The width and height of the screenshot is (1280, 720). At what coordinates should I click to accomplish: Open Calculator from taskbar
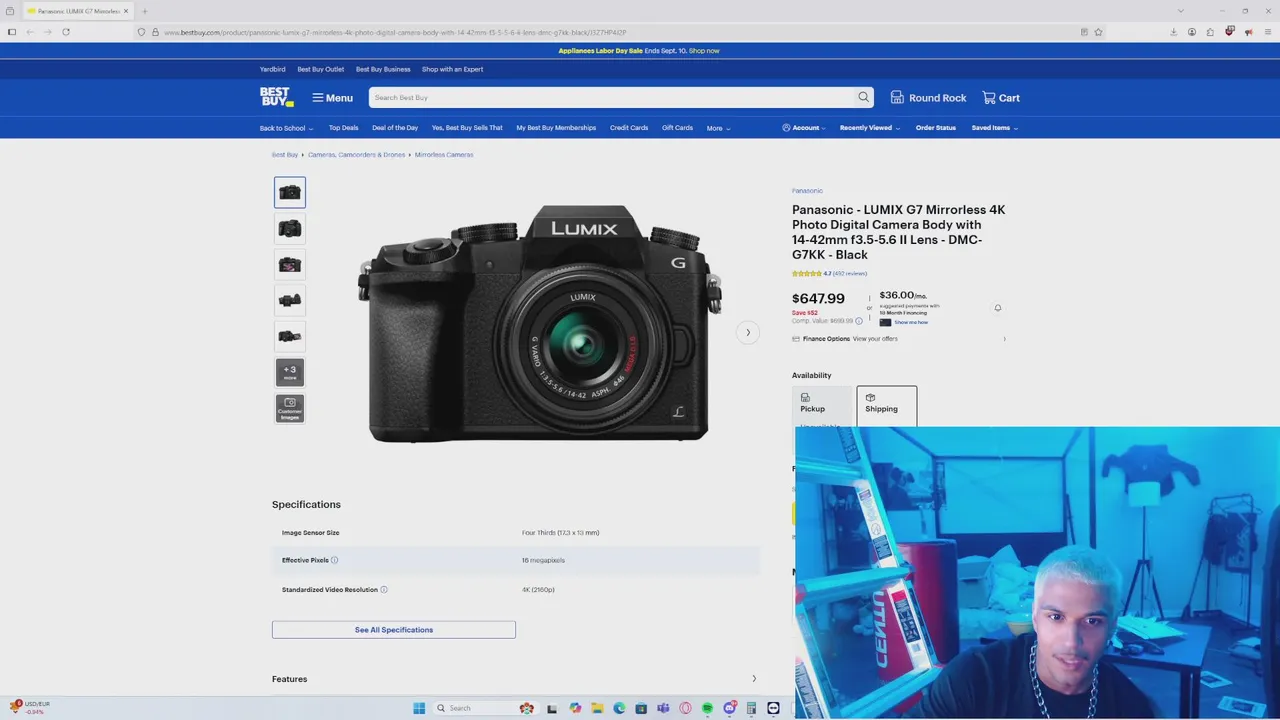[x=751, y=708]
